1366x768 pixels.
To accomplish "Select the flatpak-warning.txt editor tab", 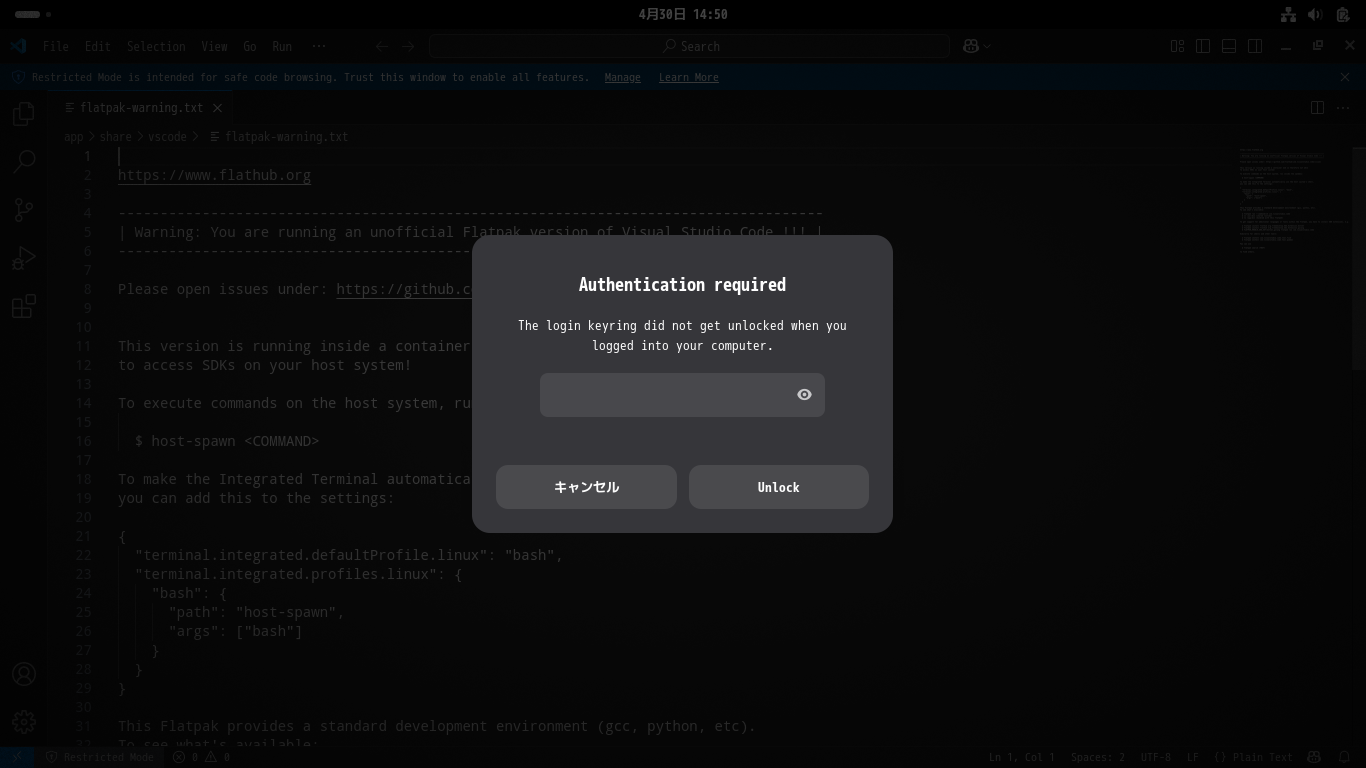I will click(x=141, y=108).
